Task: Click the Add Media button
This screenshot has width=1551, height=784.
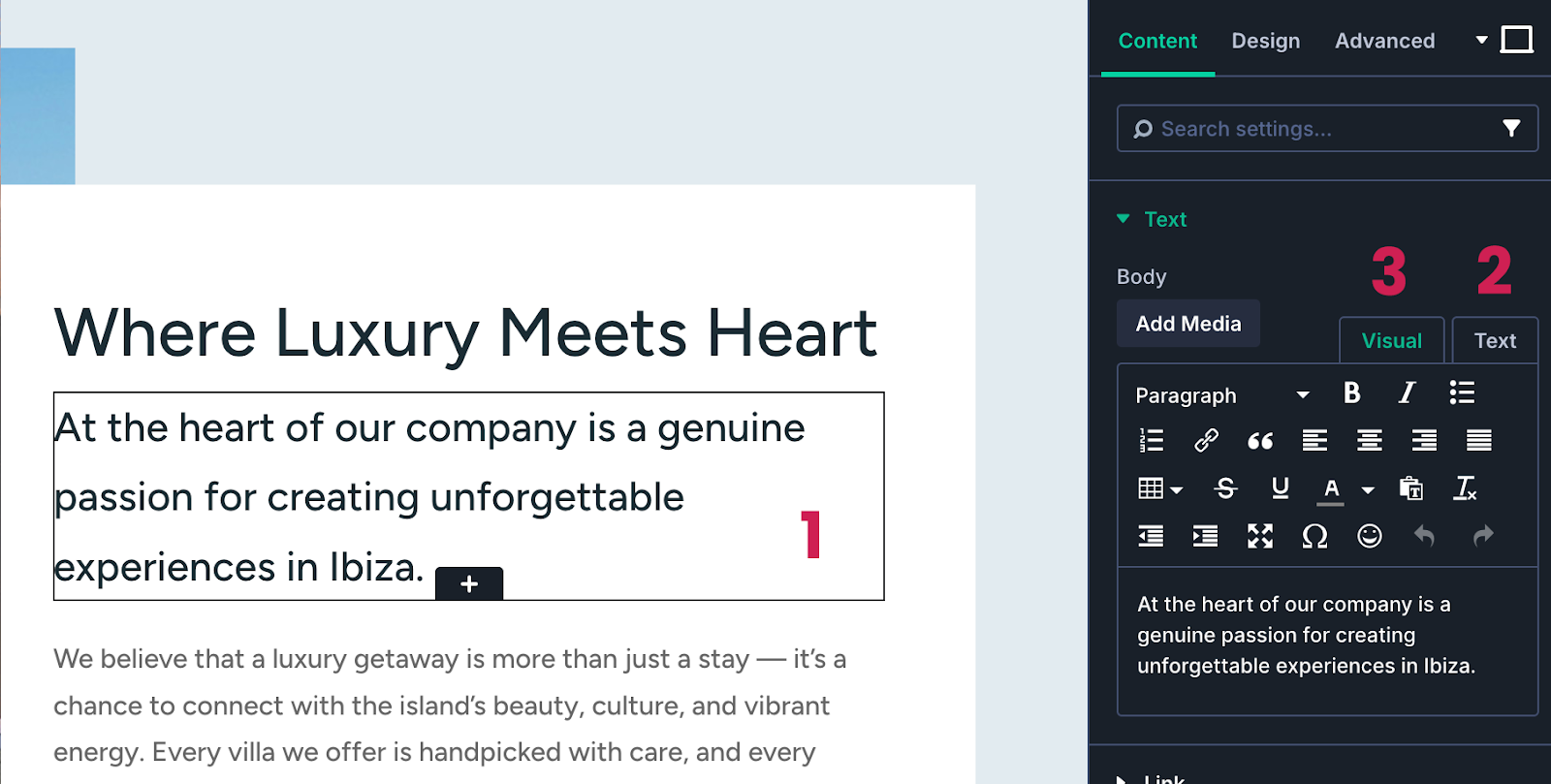Action: tap(1188, 323)
